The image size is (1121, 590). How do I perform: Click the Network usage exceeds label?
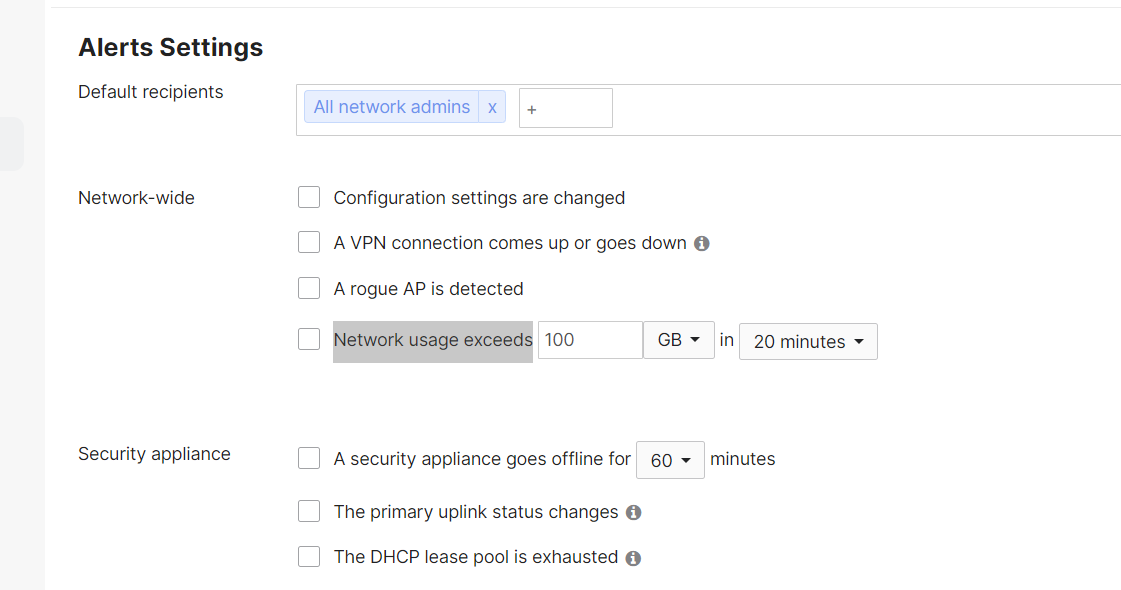coord(432,340)
